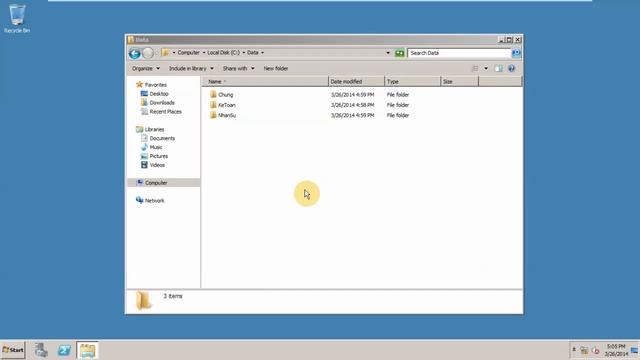This screenshot has height=360, width=640.
Task: Click File folder type in Chung row
Action: [x=398, y=95]
